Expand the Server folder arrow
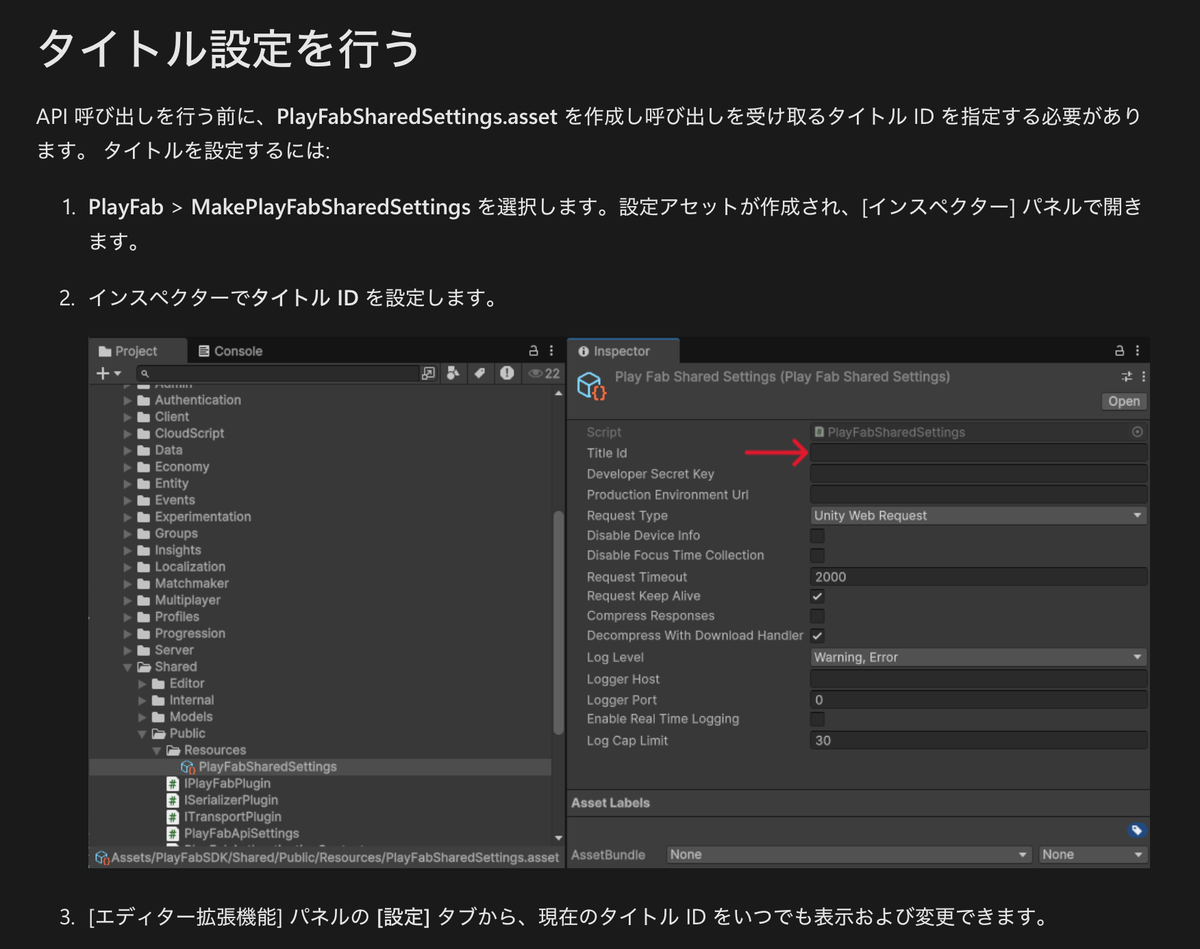 point(128,650)
